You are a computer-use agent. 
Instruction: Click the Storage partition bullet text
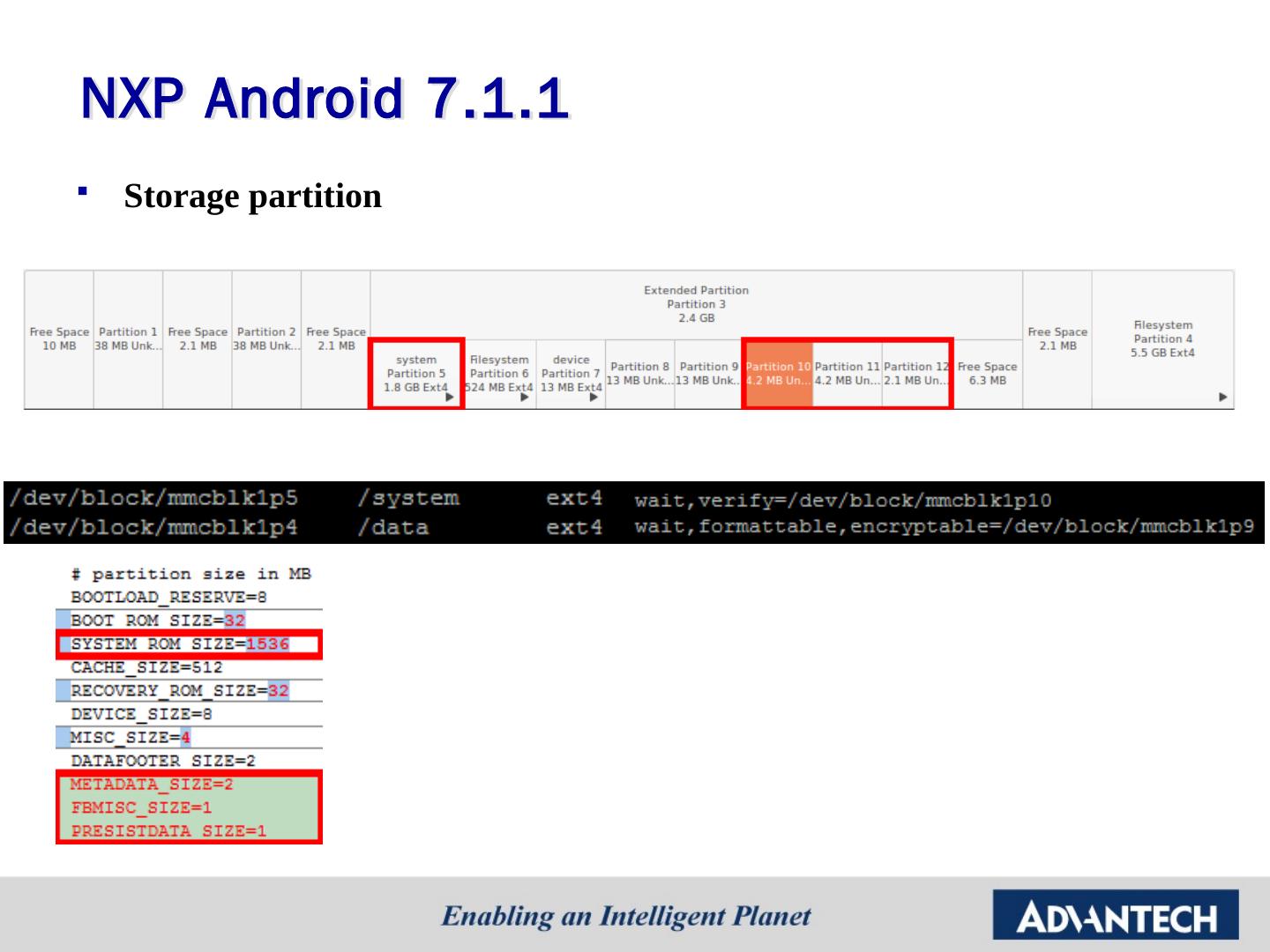pyautogui.click(x=253, y=197)
